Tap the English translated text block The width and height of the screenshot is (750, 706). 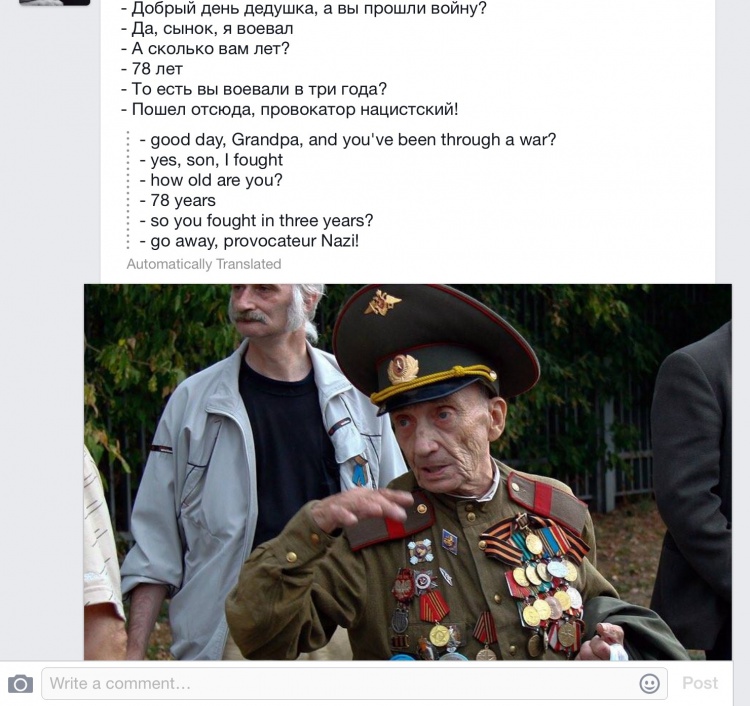click(348, 190)
